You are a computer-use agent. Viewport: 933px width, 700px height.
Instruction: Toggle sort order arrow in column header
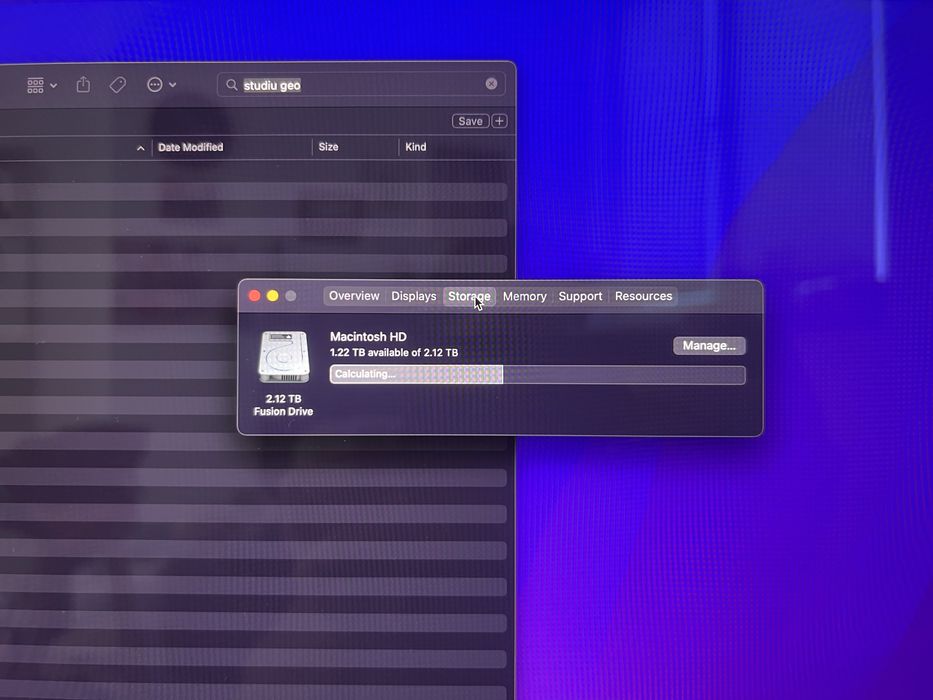click(x=140, y=148)
